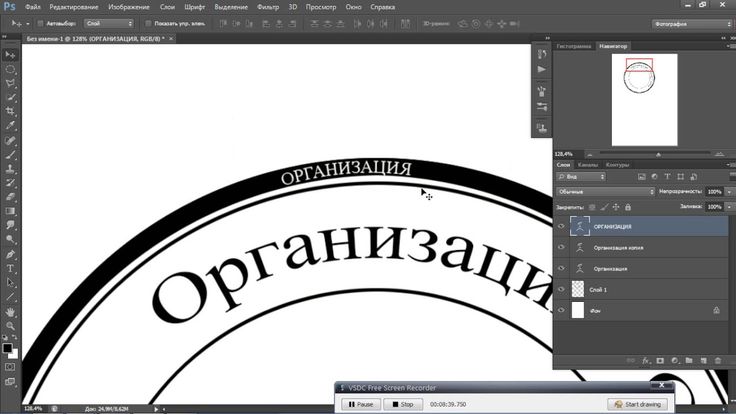Select the Magic Wand tool

[10, 98]
